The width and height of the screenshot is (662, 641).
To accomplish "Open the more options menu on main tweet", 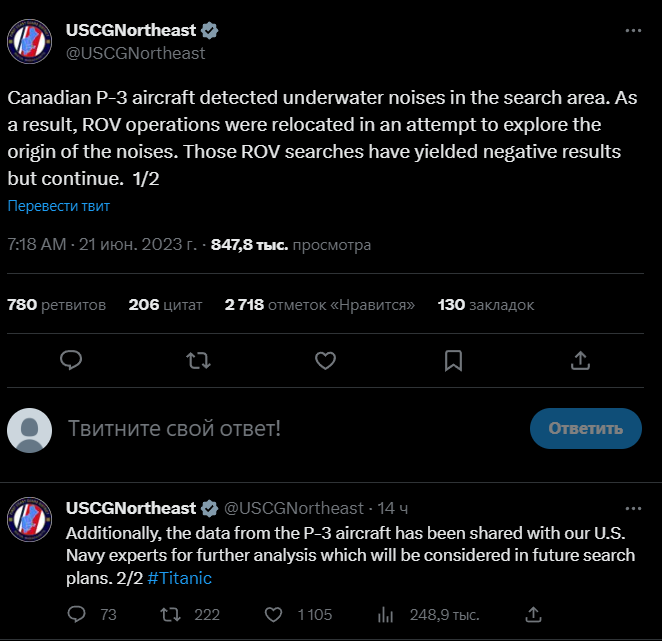I will [633, 31].
